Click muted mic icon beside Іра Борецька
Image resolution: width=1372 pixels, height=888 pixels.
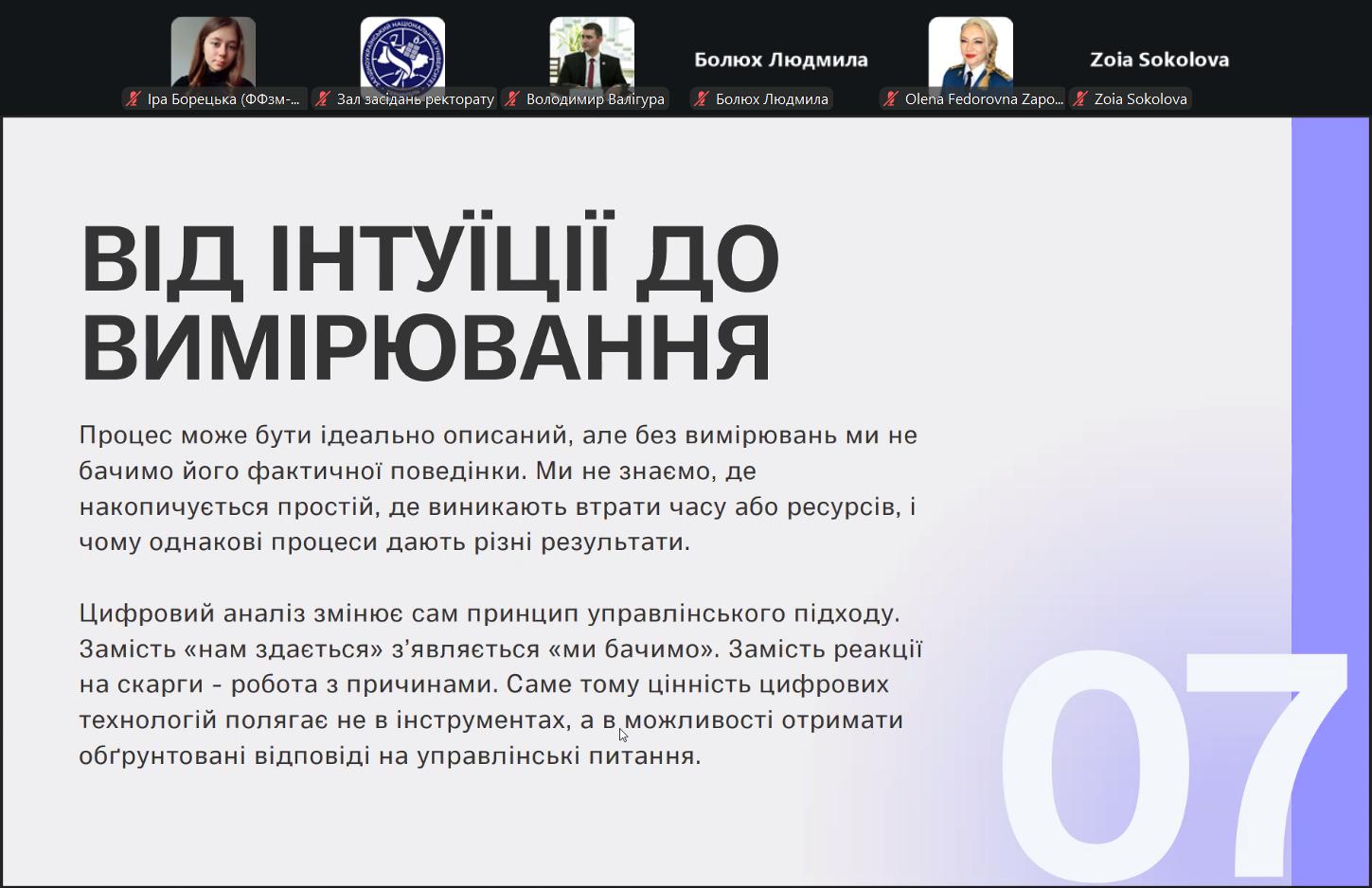[x=134, y=99]
